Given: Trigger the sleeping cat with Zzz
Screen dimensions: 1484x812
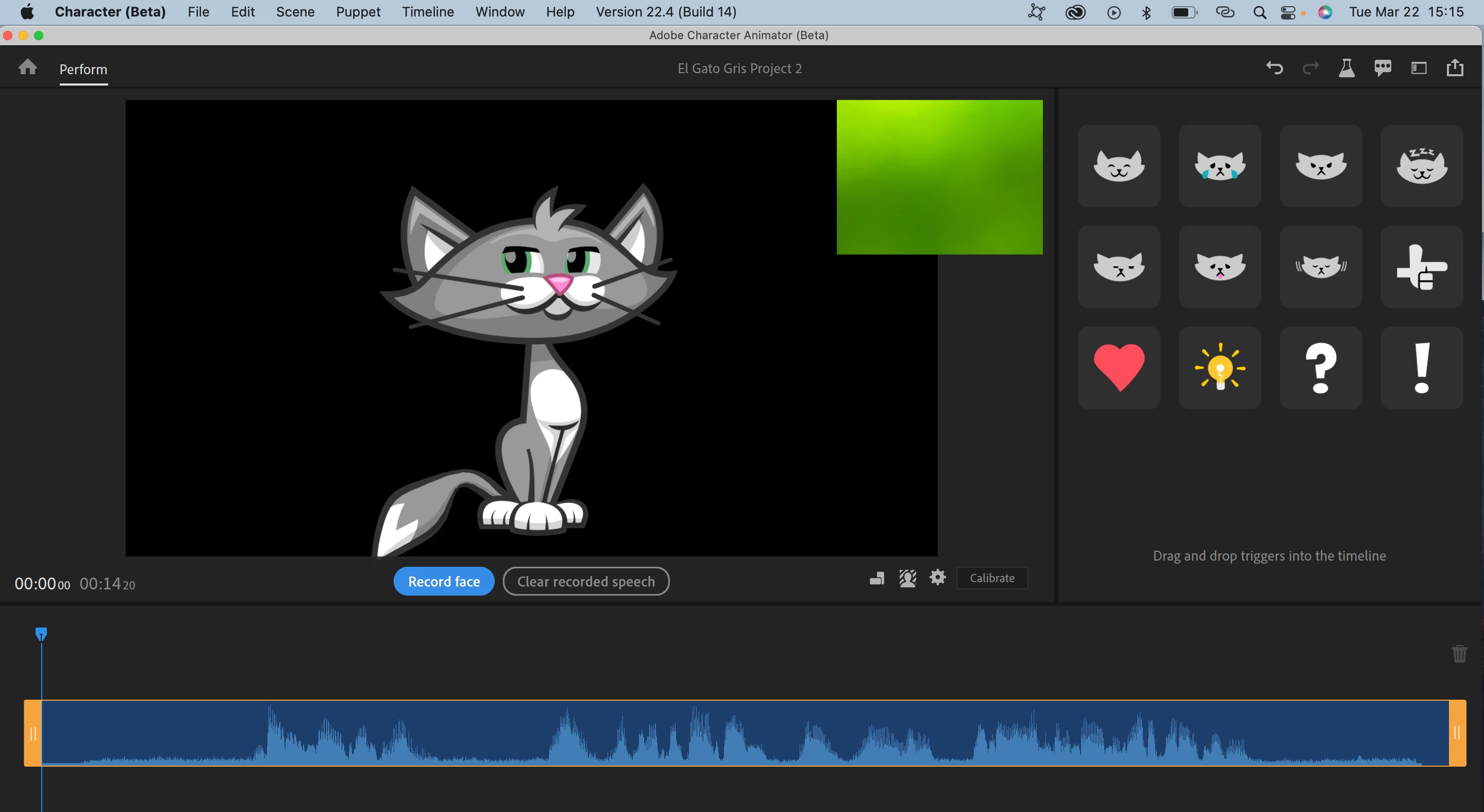Looking at the screenshot, I should [x=1421, y=166].
